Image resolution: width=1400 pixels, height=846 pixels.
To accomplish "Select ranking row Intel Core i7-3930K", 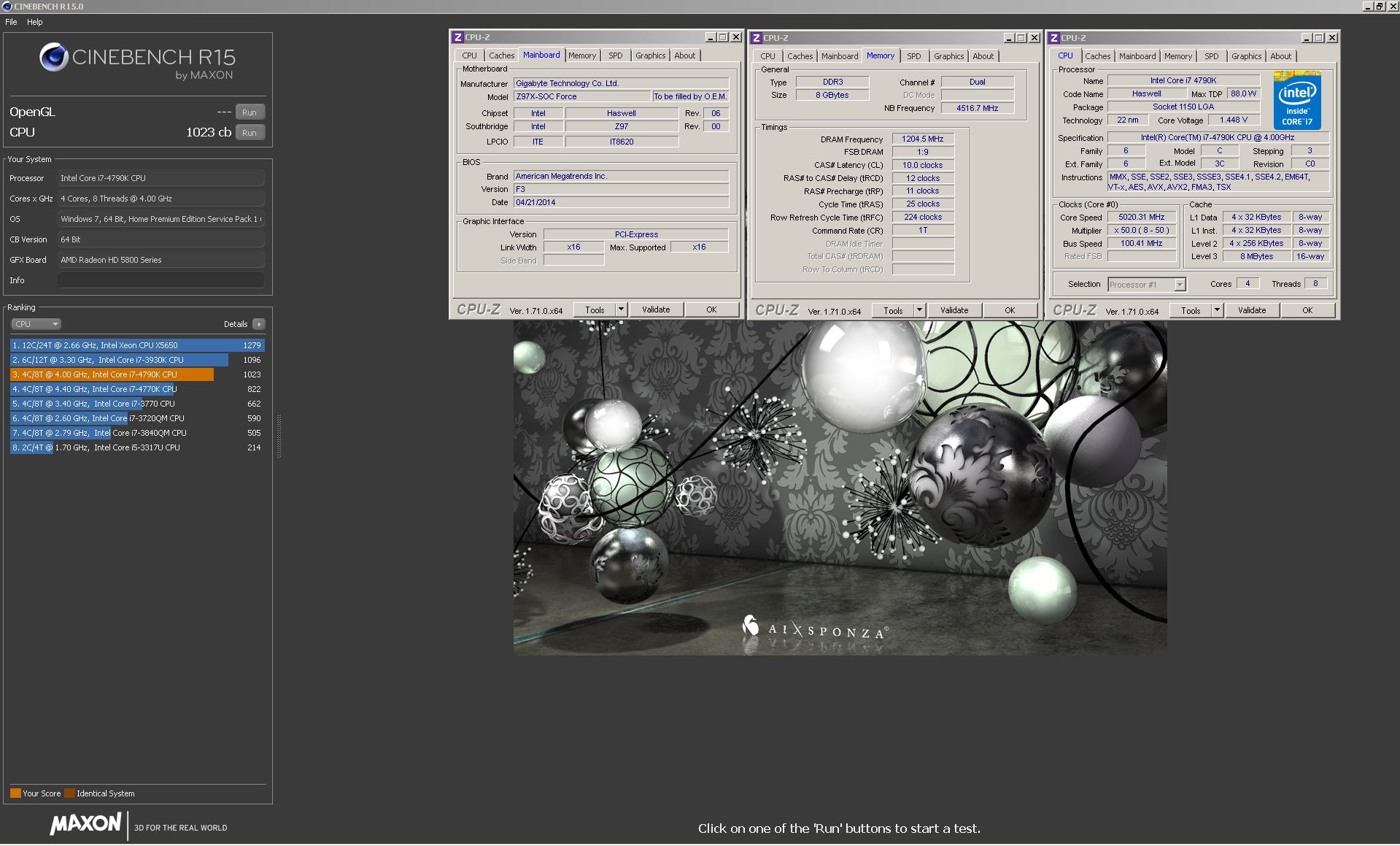I will [x=137, y=360].
